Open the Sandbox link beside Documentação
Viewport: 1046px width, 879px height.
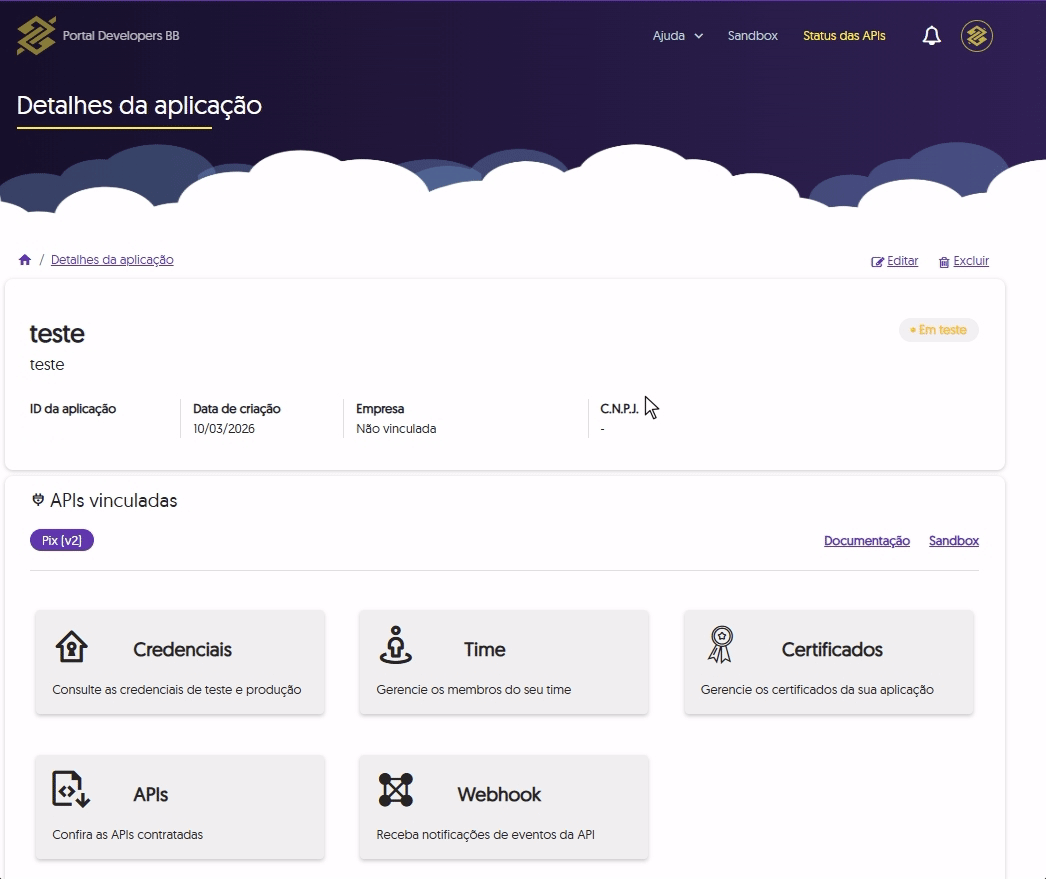pyautogui.click(x=953, y=541)
